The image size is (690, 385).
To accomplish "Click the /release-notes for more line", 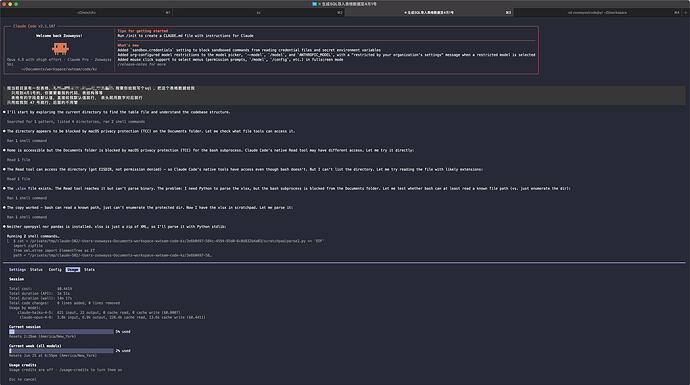I will [x=142, y=64].
